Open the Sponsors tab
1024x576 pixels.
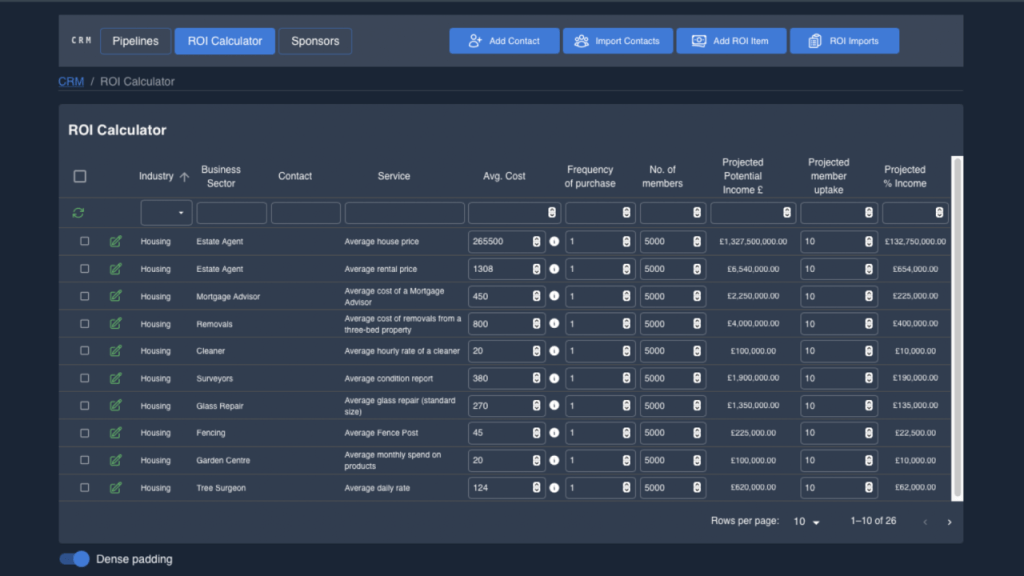point(315,41)
